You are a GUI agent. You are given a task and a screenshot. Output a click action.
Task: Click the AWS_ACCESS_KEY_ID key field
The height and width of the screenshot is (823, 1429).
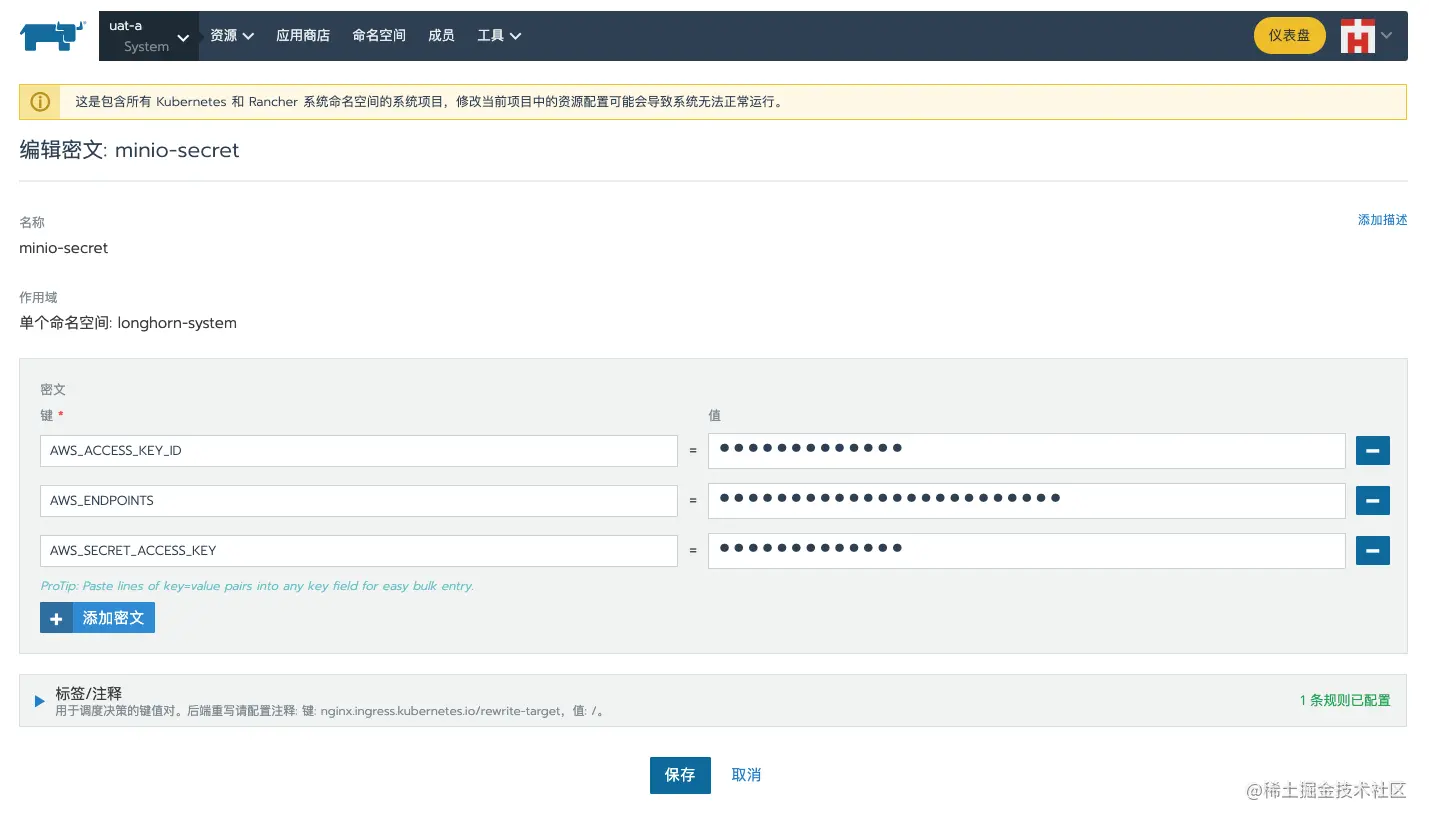359,451
